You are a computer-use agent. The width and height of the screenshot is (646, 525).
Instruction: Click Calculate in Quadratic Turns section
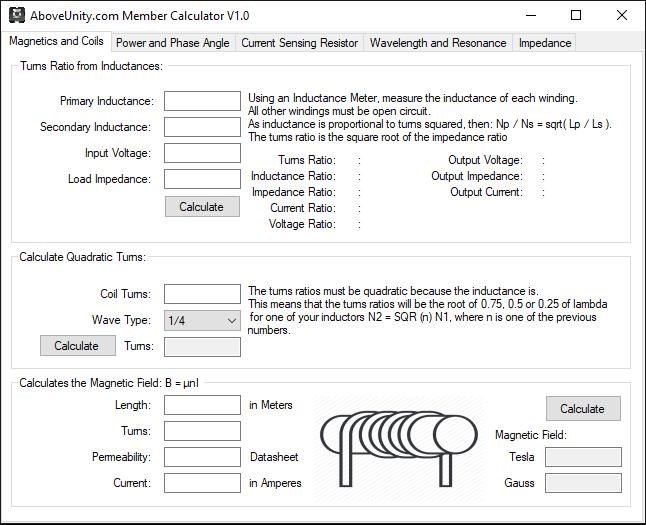click(78, 346)
